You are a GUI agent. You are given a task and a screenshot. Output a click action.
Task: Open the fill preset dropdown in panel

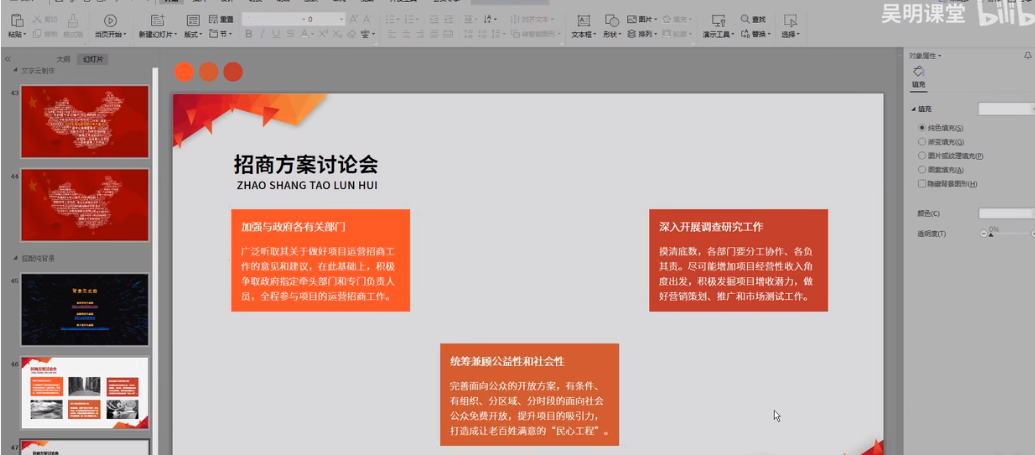(x=1006, y=109)
